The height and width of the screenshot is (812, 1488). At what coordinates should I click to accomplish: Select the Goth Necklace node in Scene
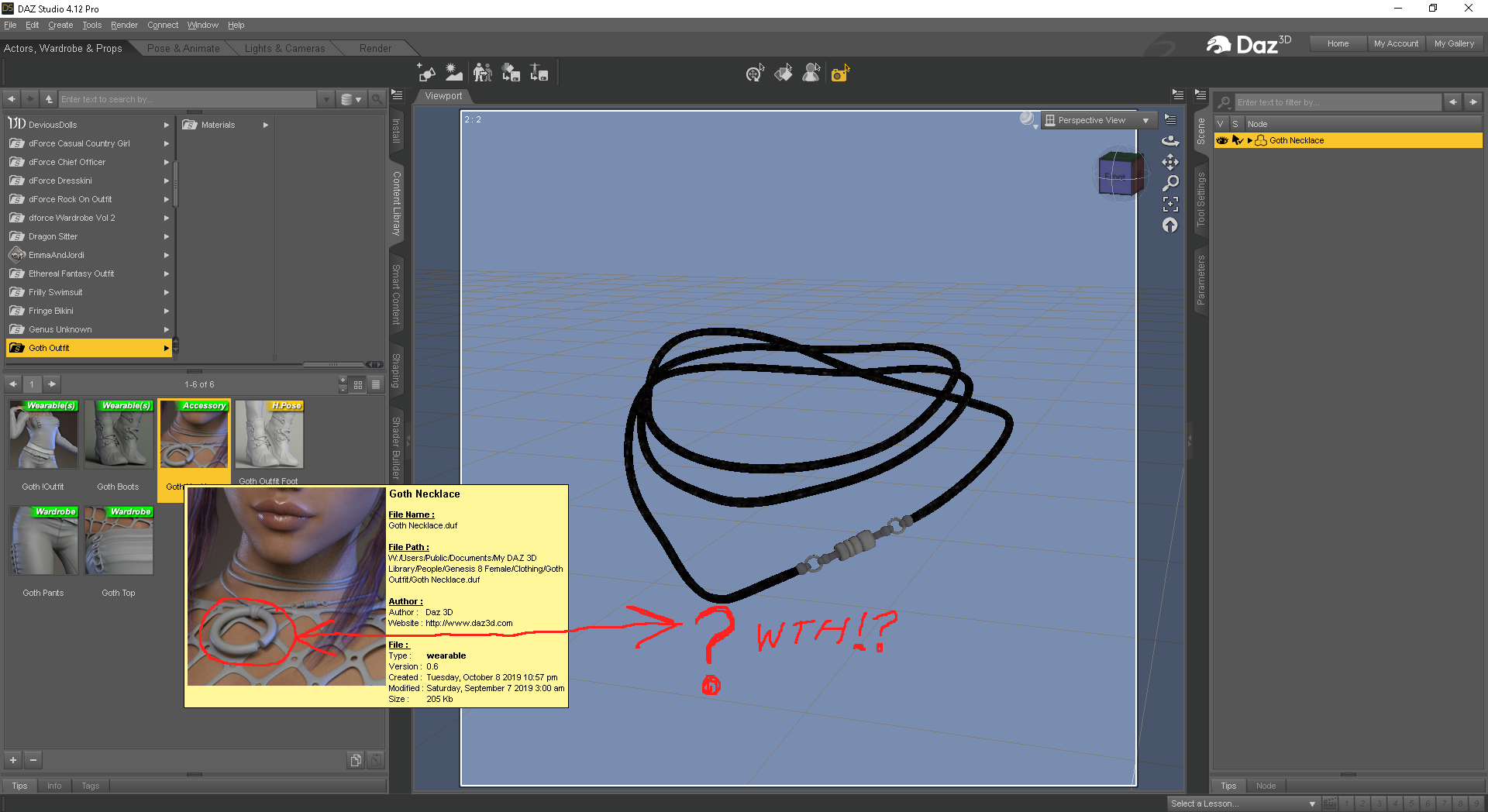tap(1348, 140)
